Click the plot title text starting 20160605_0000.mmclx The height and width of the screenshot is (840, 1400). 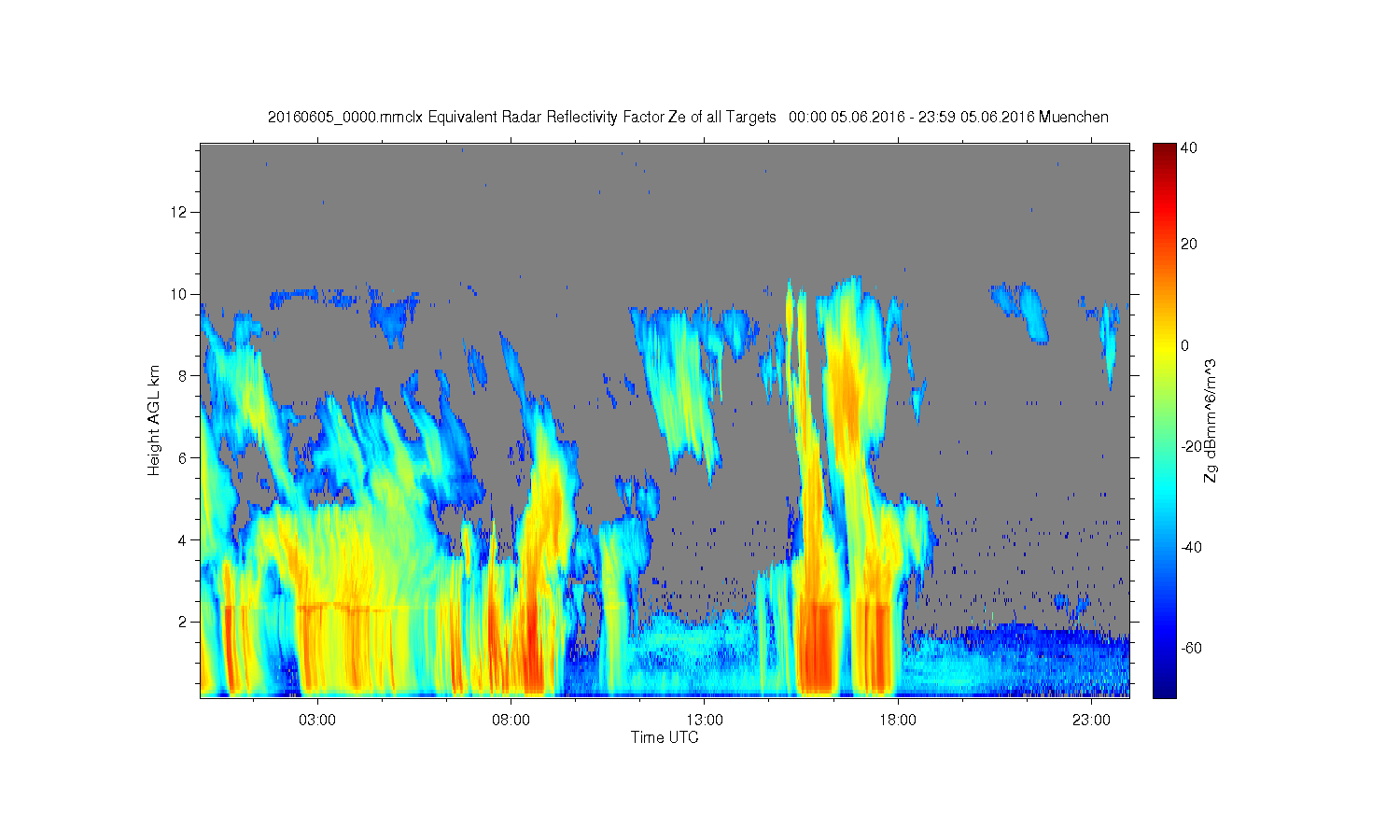[x=688, y=117]
